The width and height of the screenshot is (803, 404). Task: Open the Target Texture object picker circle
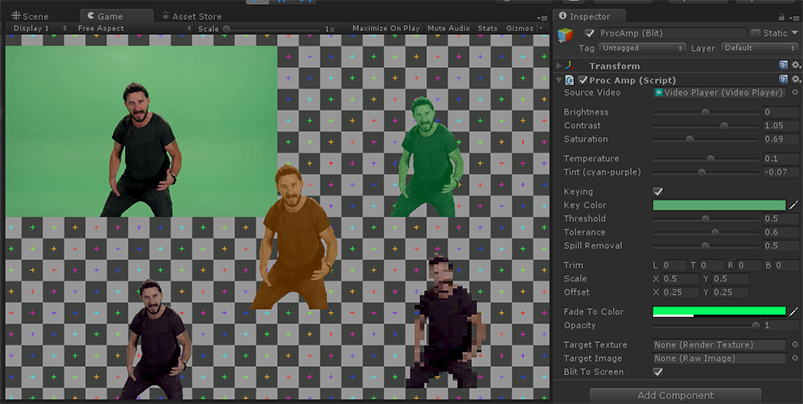click(793, 345)
